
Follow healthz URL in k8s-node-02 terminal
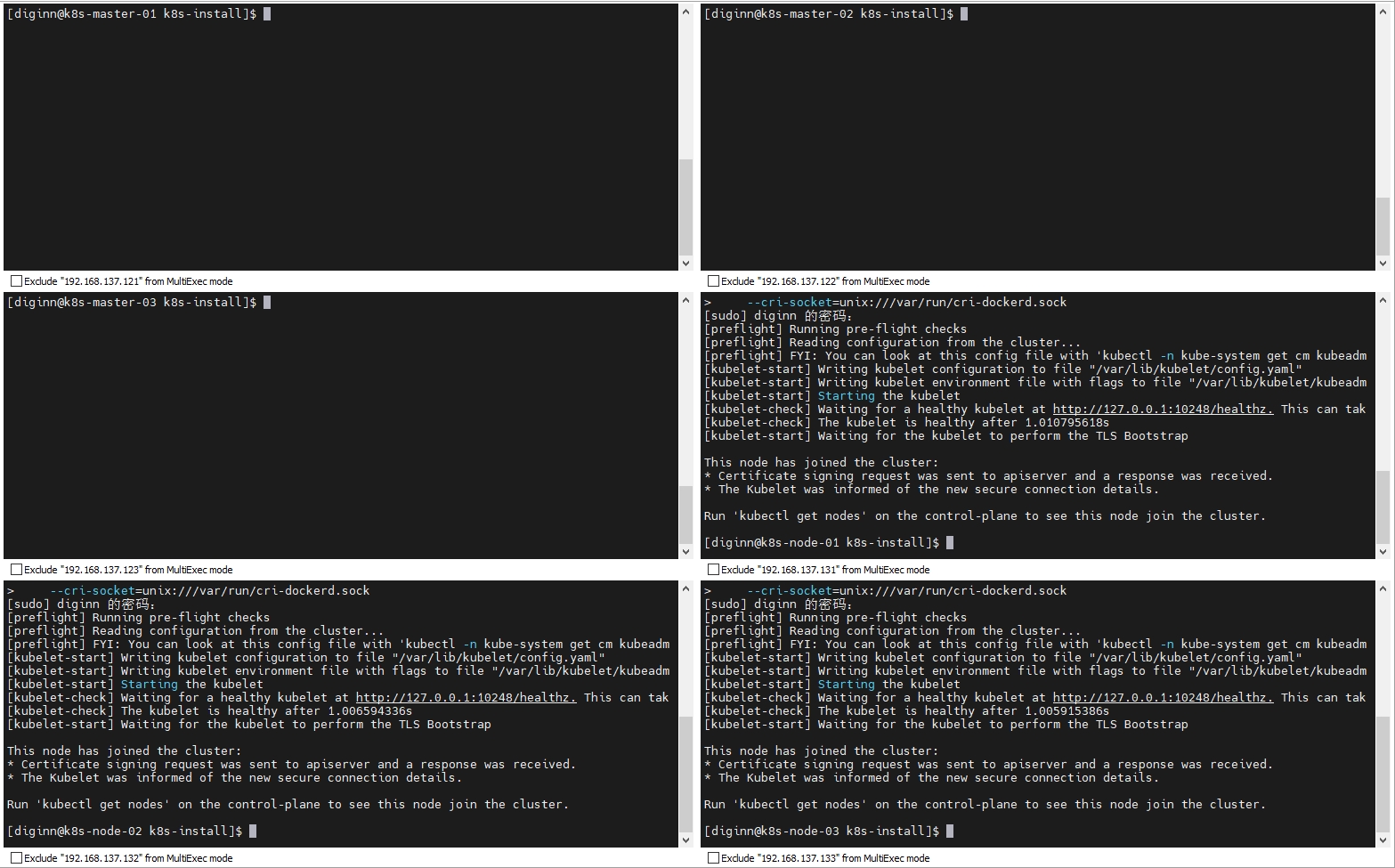click(x=465, y=698)
